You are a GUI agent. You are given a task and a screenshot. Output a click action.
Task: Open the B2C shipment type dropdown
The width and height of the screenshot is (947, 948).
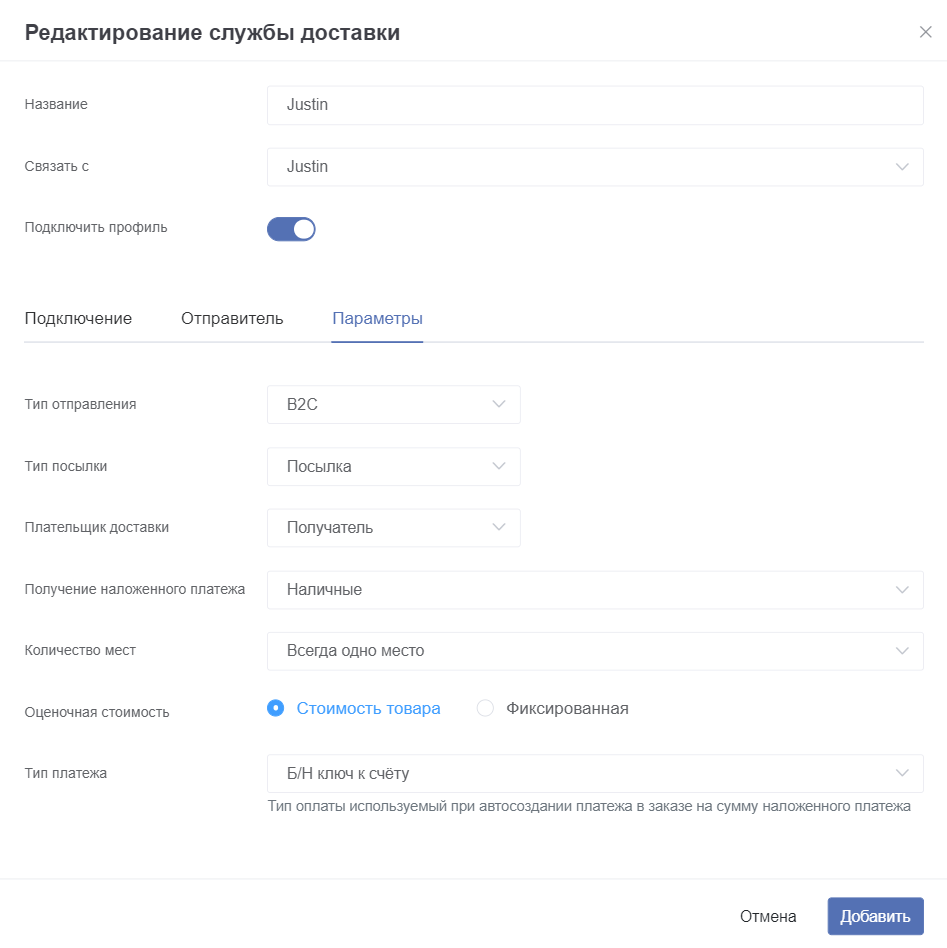click(394, 404)
